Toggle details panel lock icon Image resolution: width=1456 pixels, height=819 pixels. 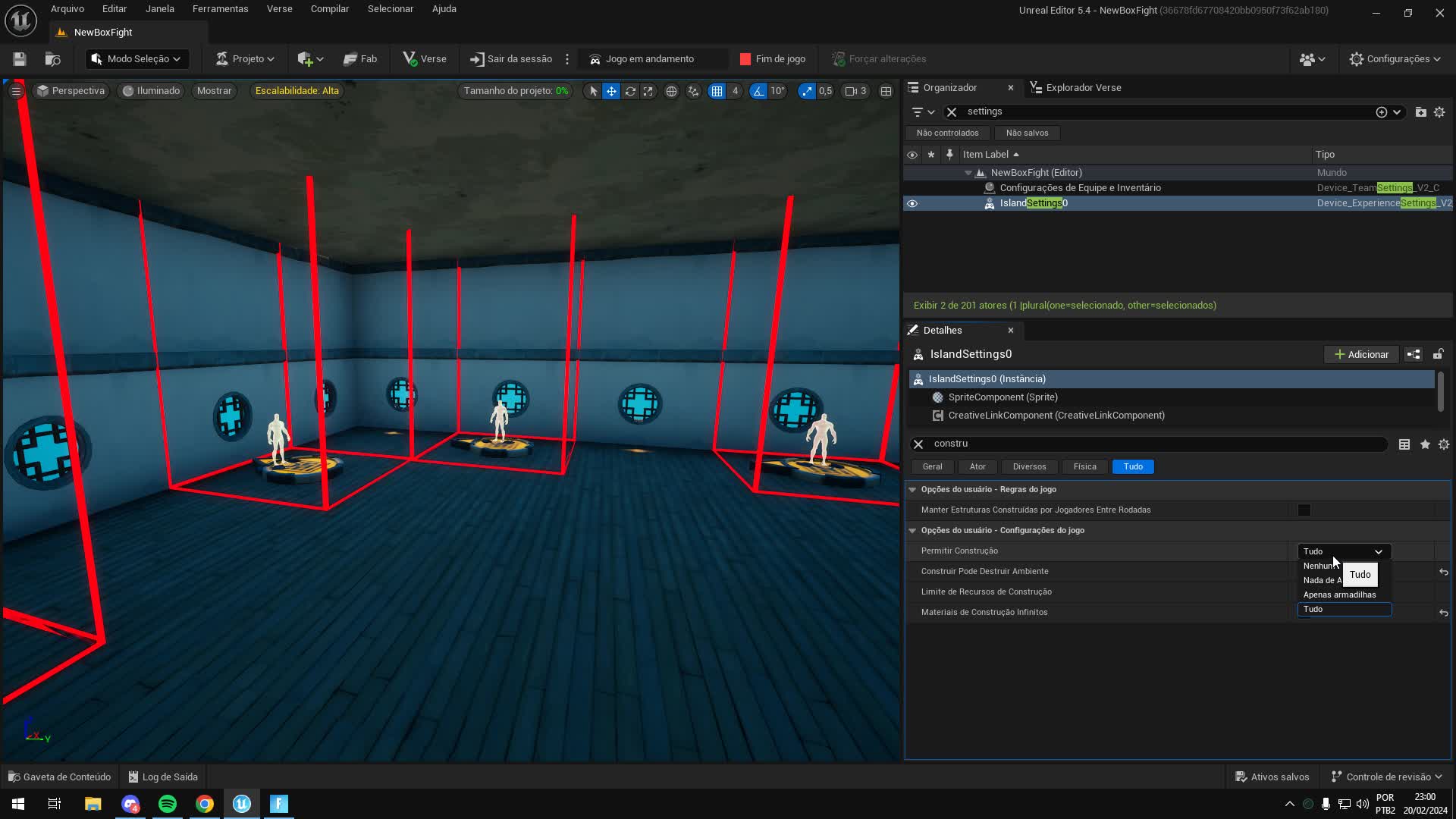(x=1438, y=355)
